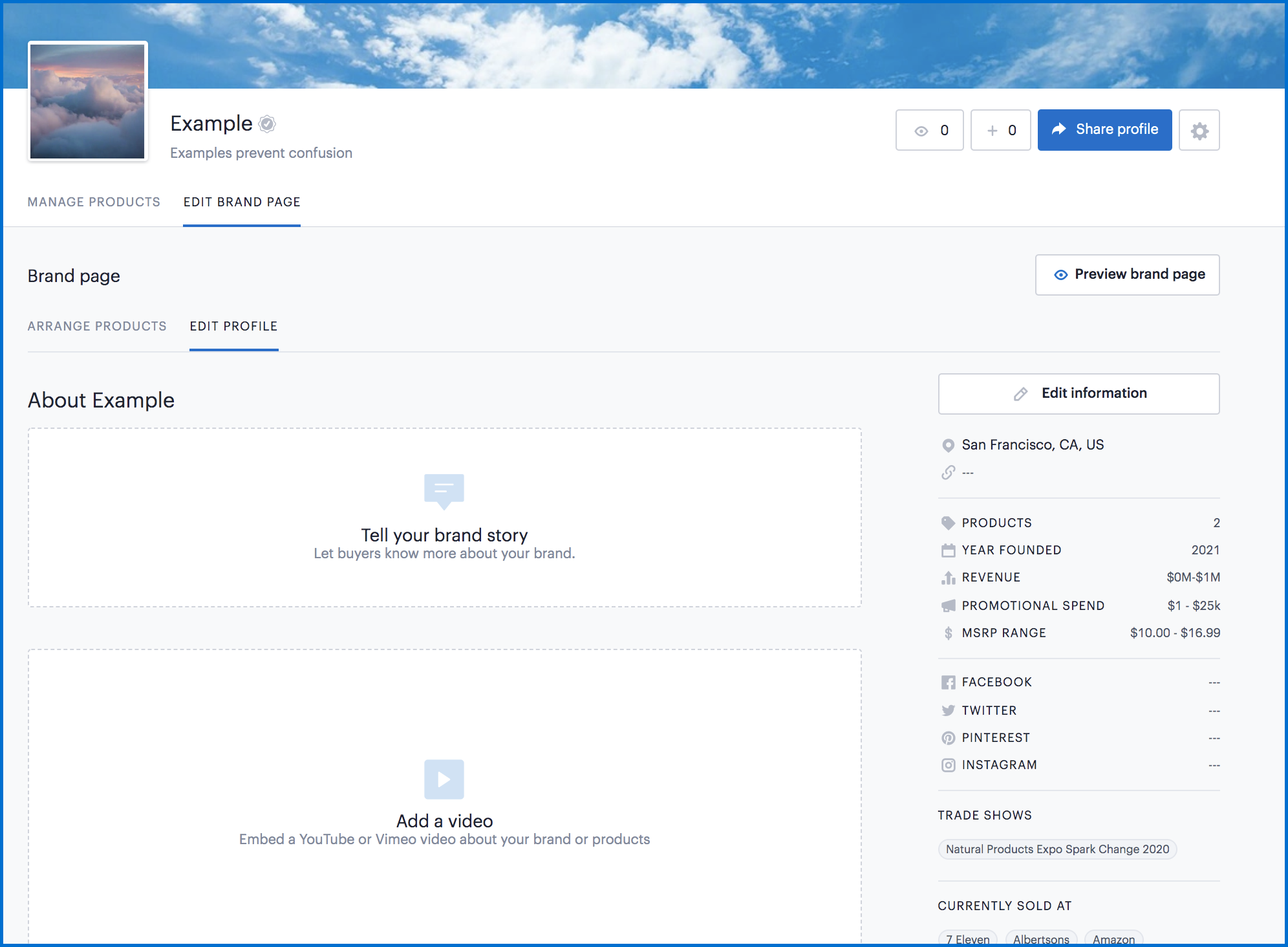The image size is (1288, 947).
Task: Click the verified badge next to Example
Action: pyautogui.click(x=267, y=124)
